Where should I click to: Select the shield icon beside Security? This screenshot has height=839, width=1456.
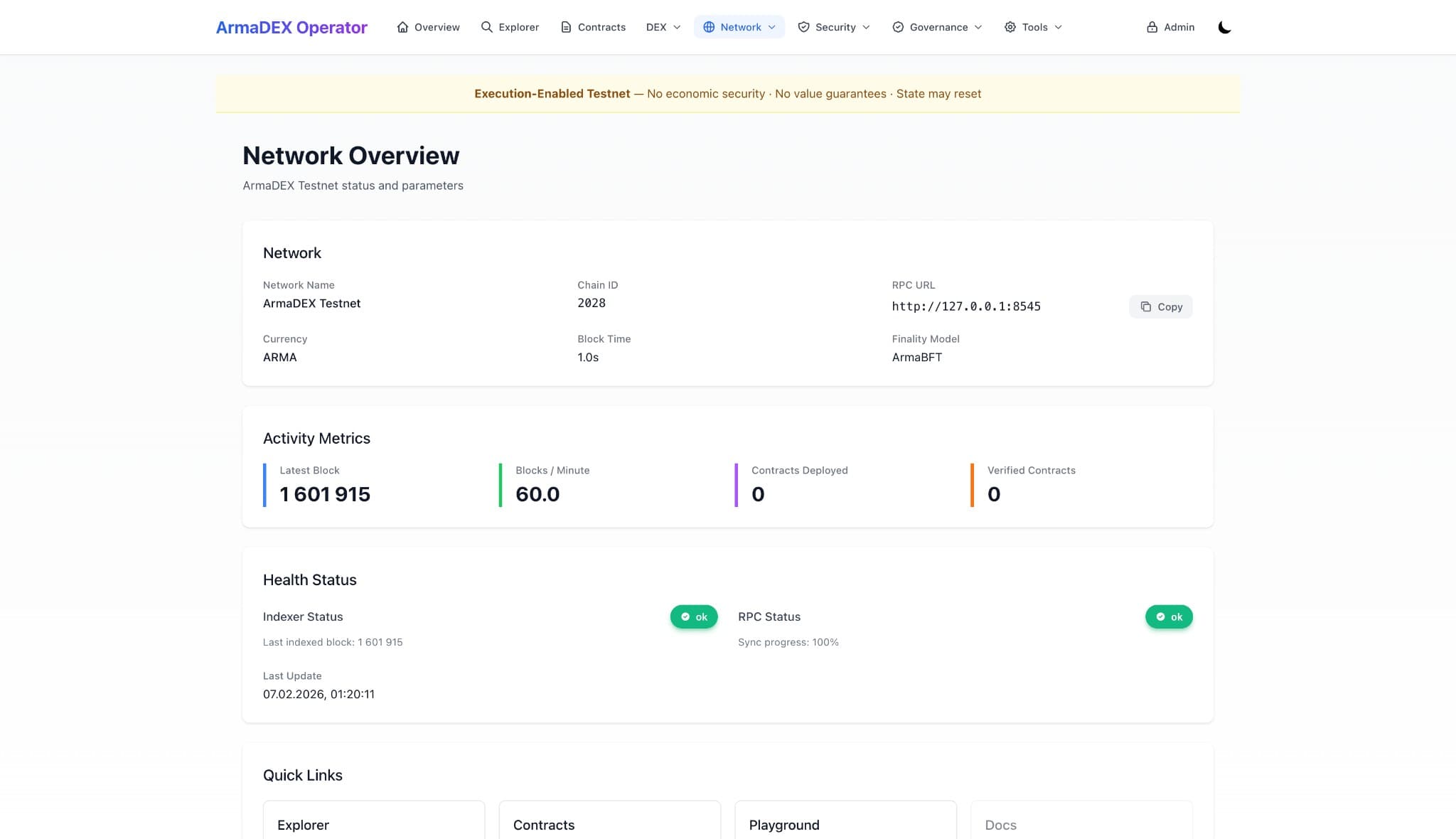point(804,26)
